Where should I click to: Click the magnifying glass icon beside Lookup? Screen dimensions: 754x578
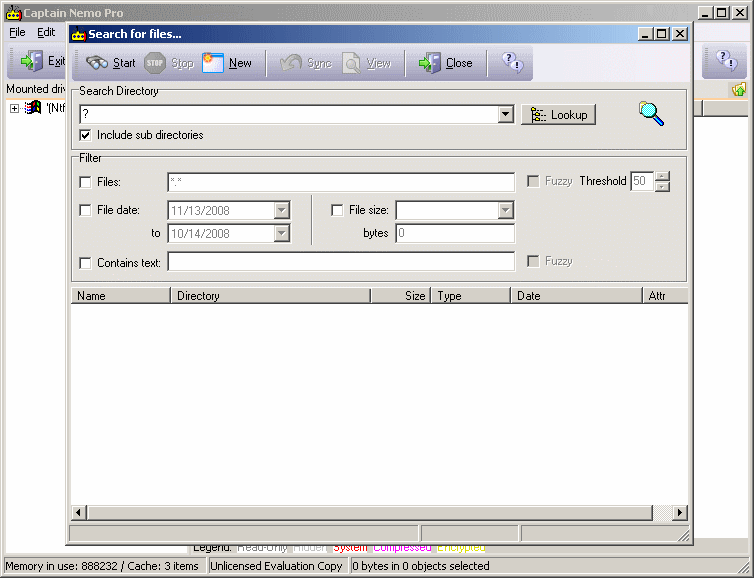click(x=651, y=113)
